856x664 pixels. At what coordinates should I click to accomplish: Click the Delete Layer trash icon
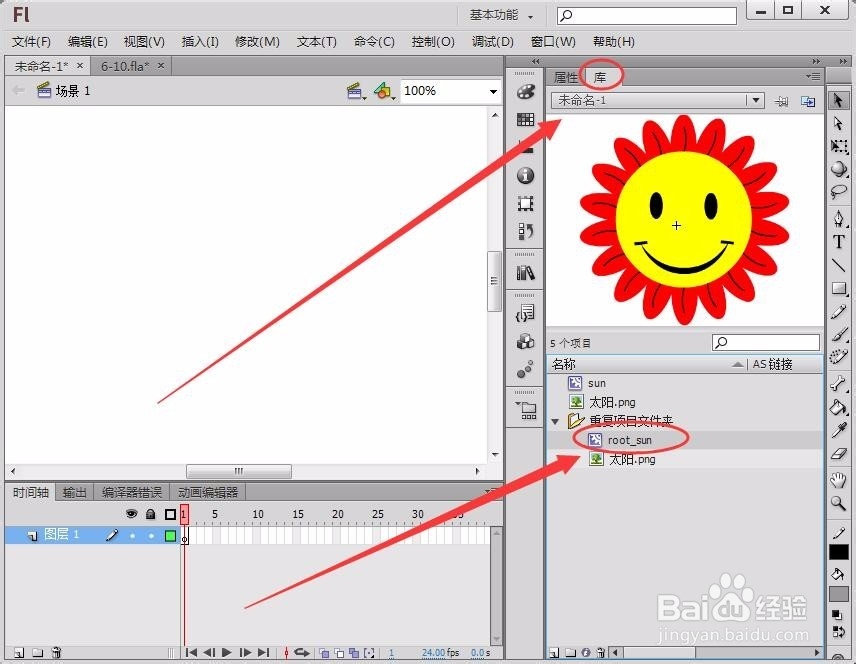[x=56, y=651]
